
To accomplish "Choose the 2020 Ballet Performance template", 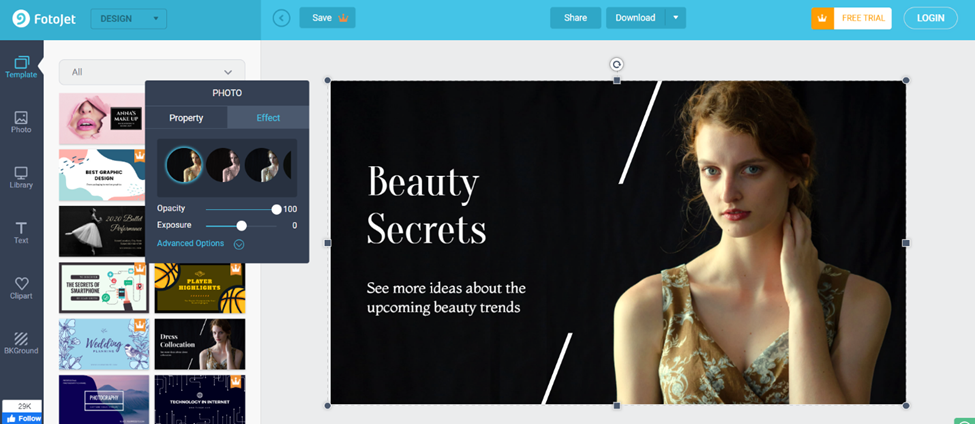I will pos(102,231).
